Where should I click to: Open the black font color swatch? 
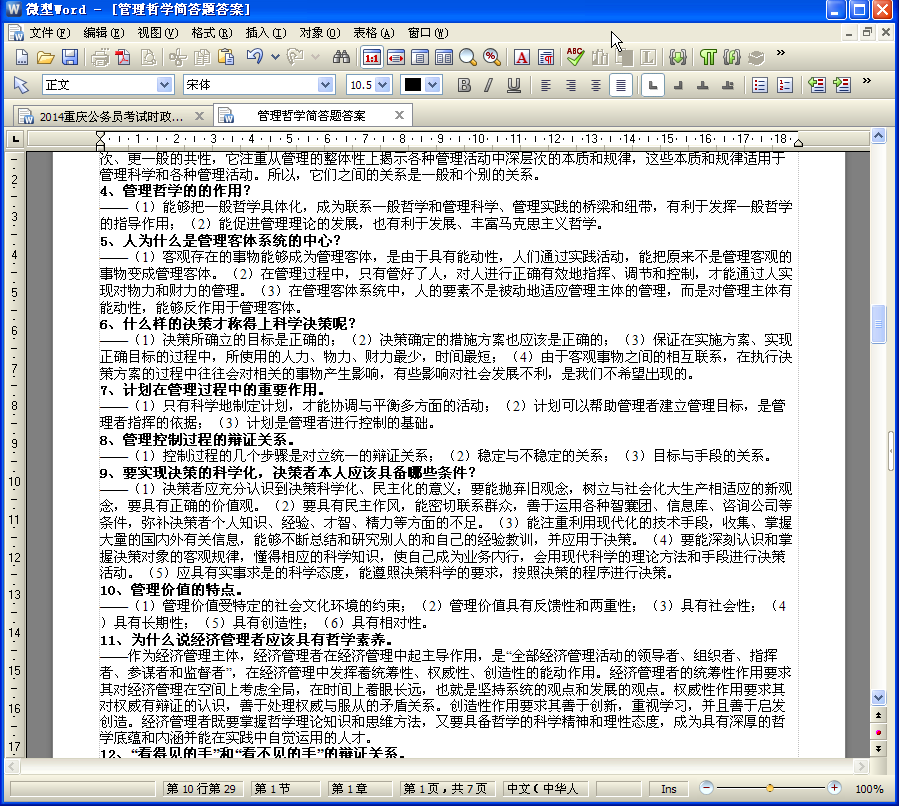click(420, 85)
